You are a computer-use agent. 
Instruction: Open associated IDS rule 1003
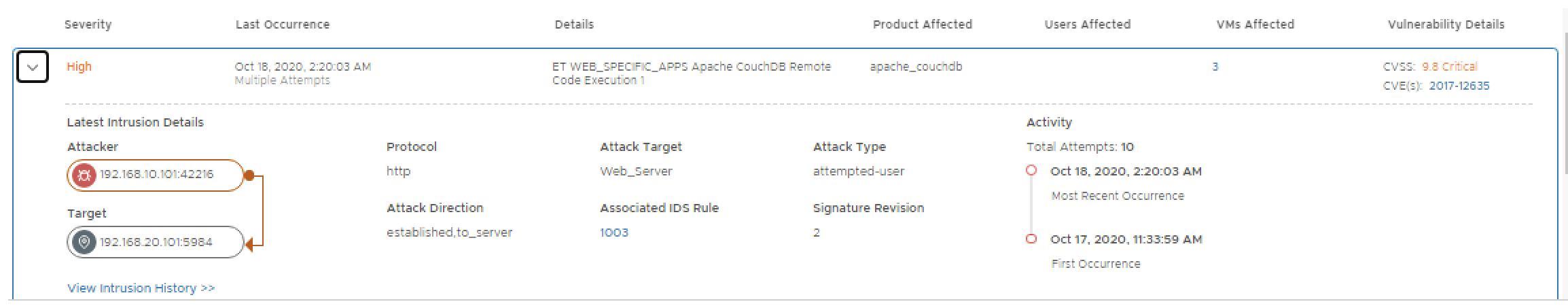point(613,233)
